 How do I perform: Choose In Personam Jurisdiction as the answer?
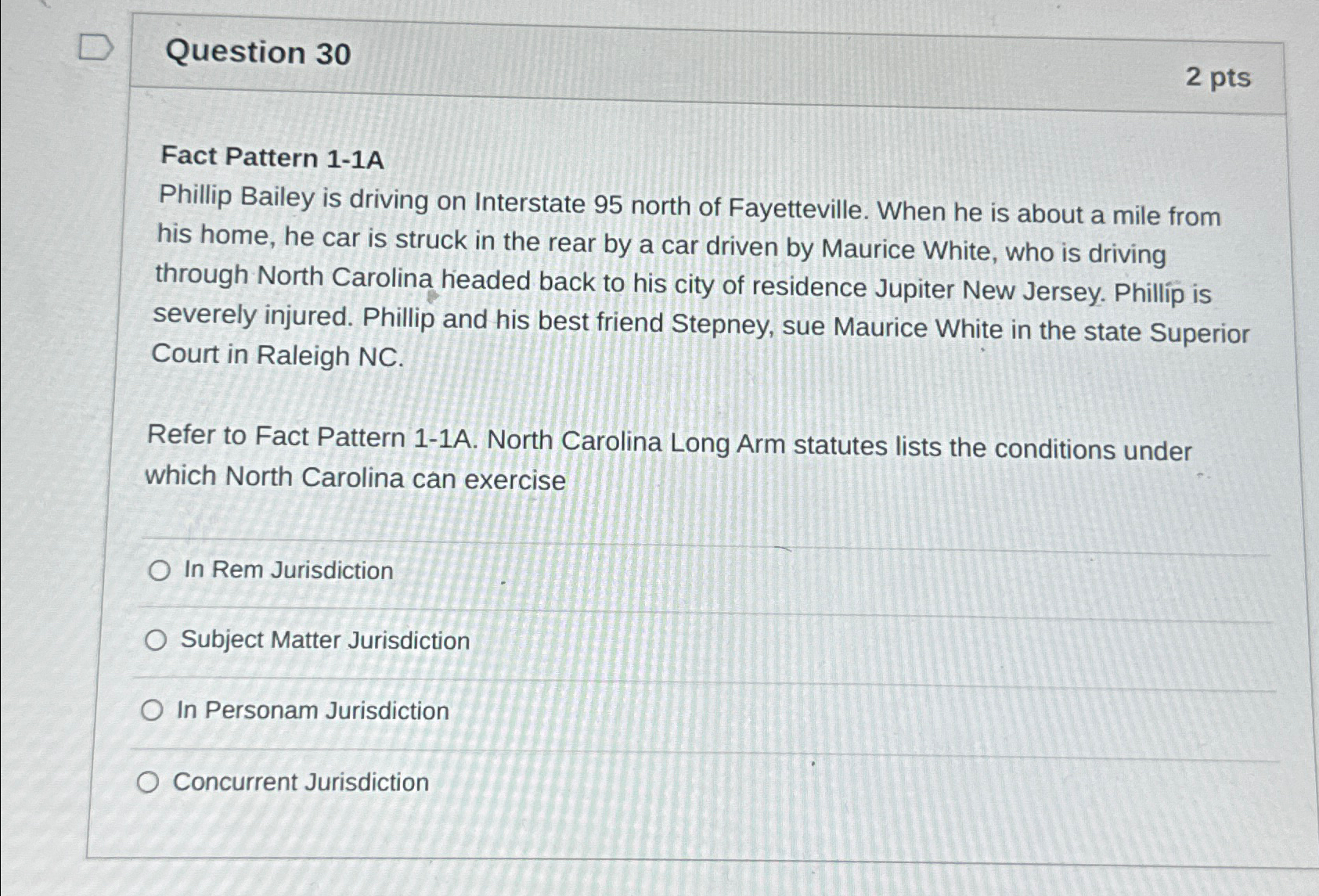point(153,711)
